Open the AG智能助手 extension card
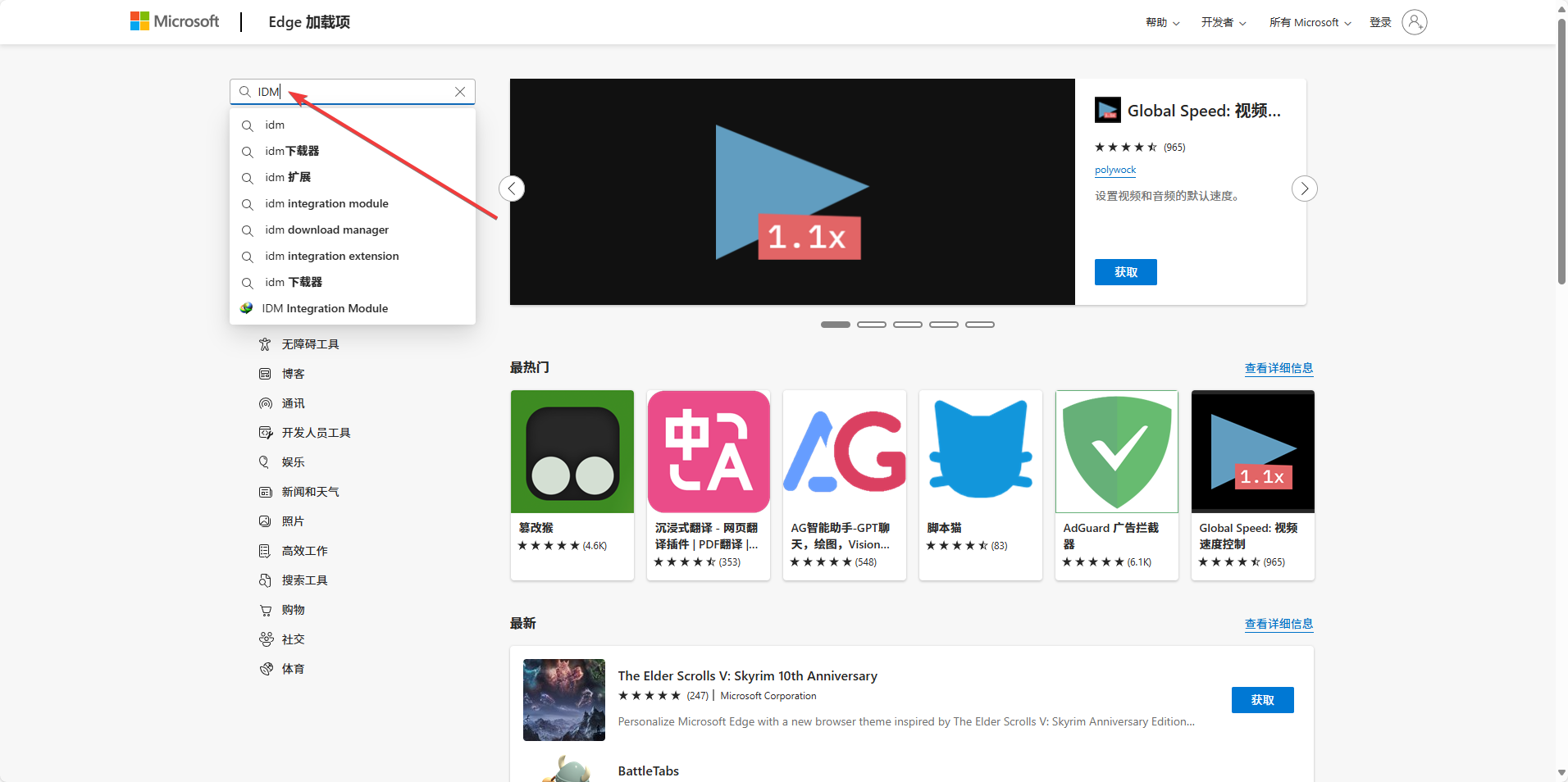The height and width of the screenshot is (782, 1568). [x=845, y=485]
